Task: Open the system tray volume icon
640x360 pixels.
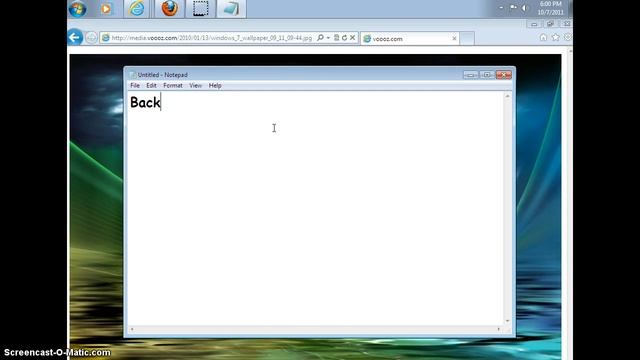Action: click(525, 8)
